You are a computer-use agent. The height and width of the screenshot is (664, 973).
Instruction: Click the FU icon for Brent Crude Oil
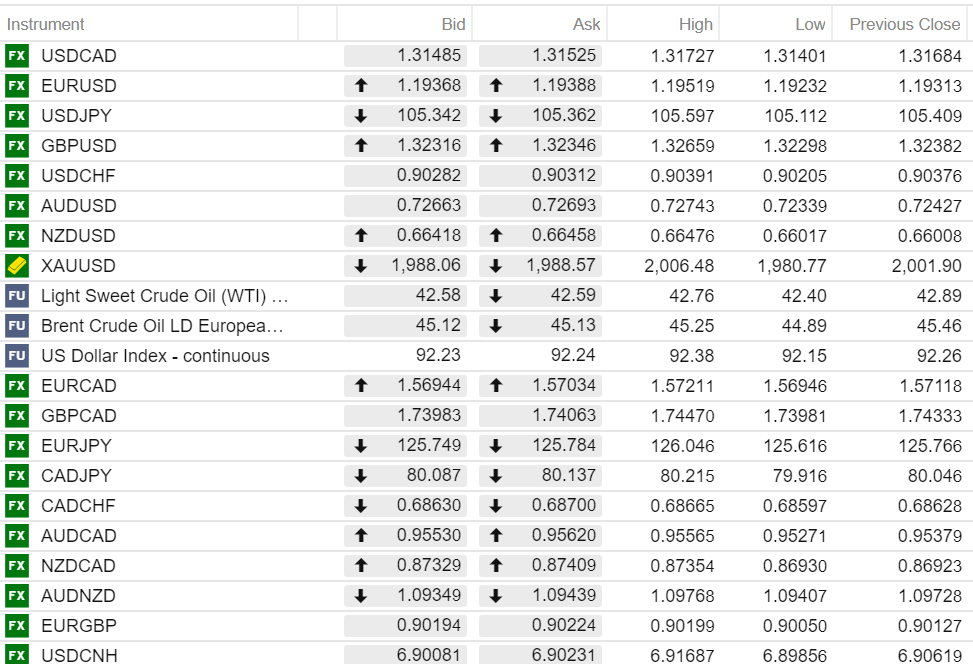point(17,326)
